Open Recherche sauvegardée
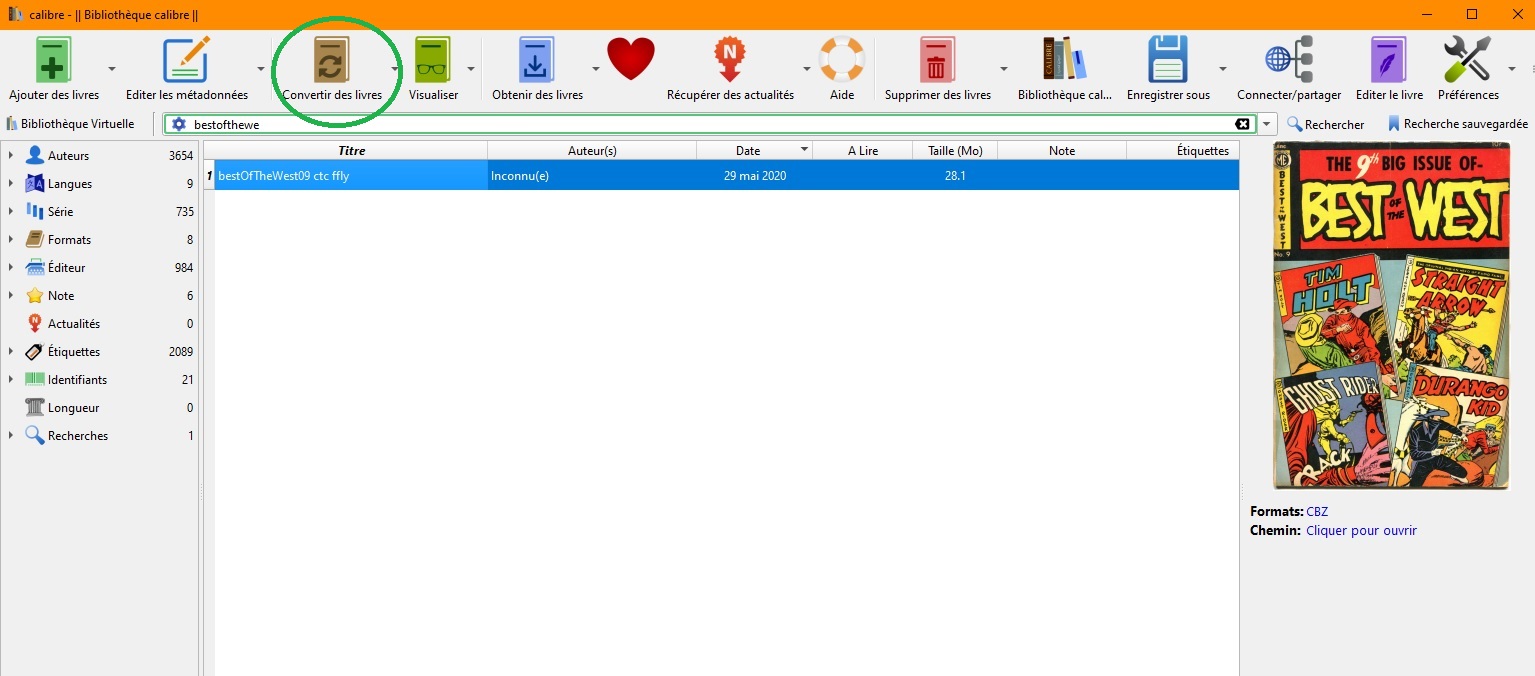Image resolution: width=1535 pixels, height=676 pixels. 1457,124
